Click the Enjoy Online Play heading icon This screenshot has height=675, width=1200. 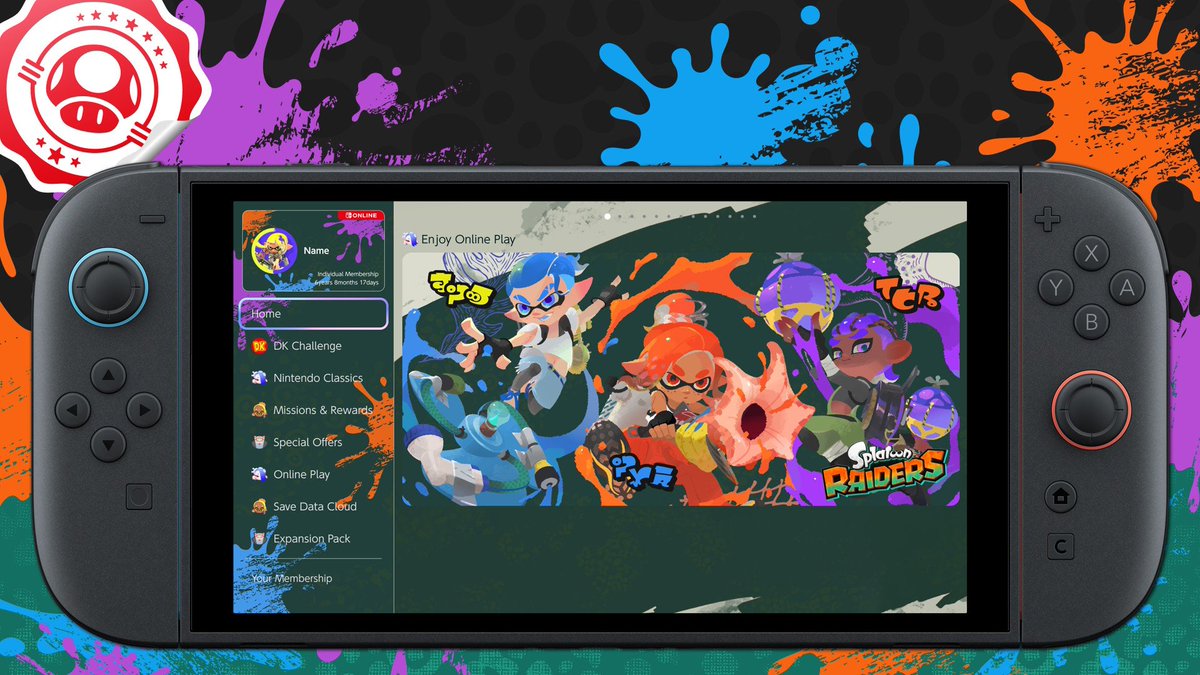point(410,240)
